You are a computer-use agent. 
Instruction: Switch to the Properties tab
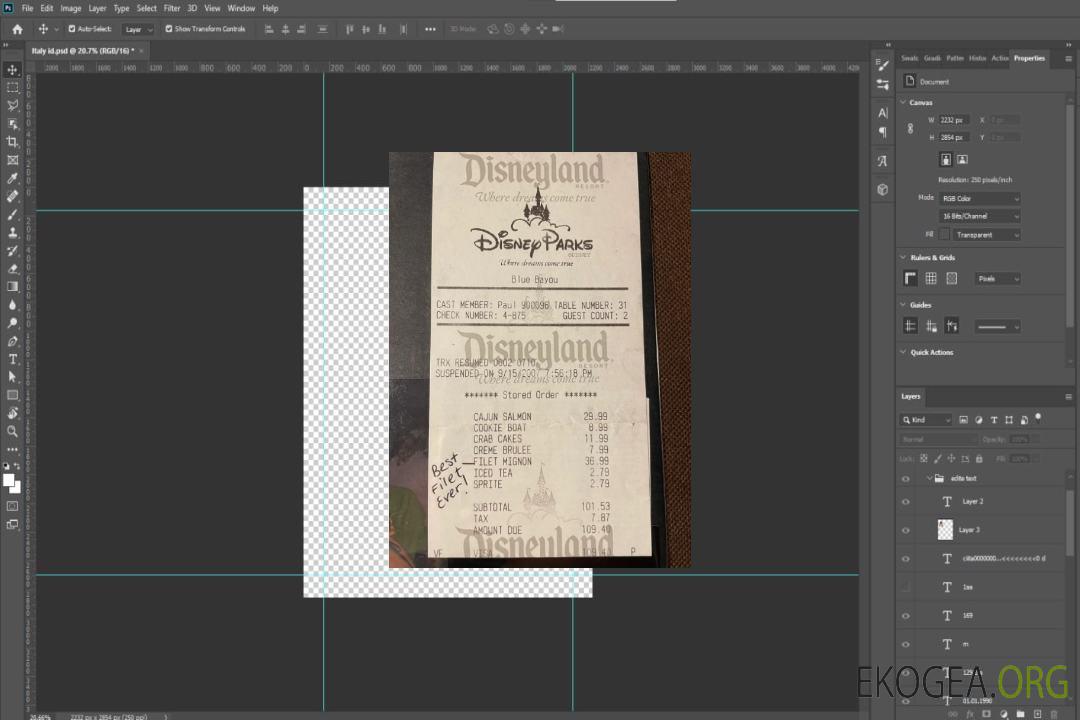1029,59
